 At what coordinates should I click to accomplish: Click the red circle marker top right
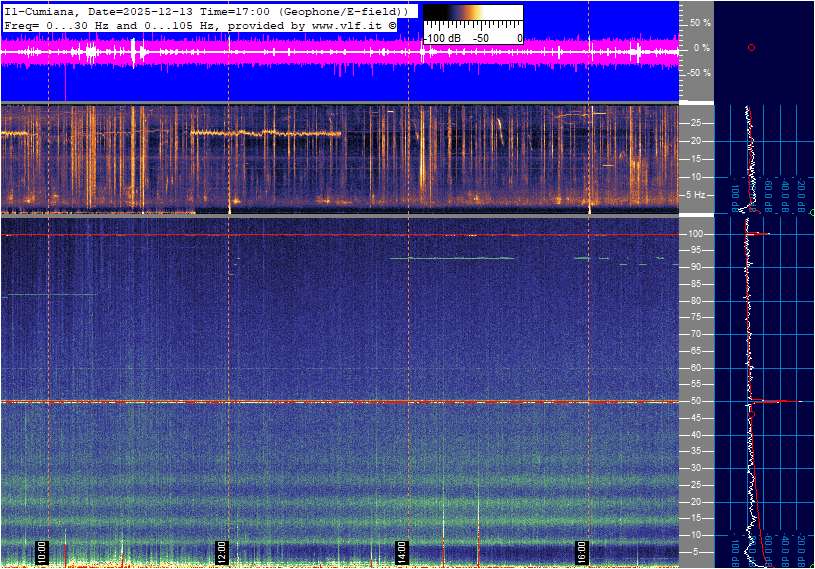point(751,47)
